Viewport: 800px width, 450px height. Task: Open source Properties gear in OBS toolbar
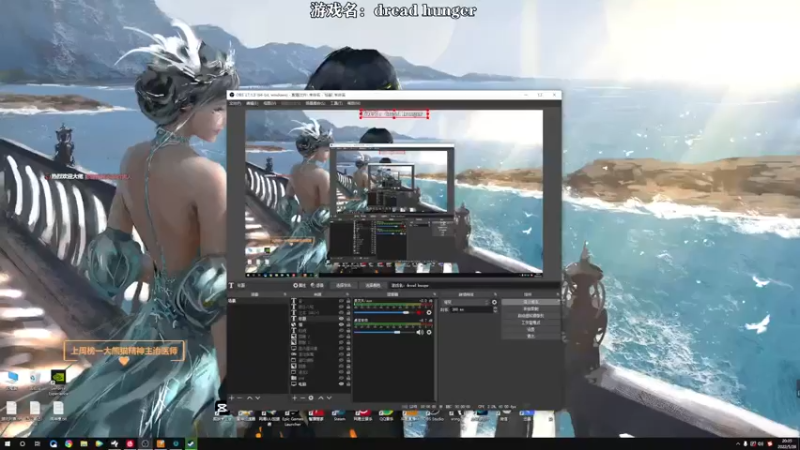point(298,285)
